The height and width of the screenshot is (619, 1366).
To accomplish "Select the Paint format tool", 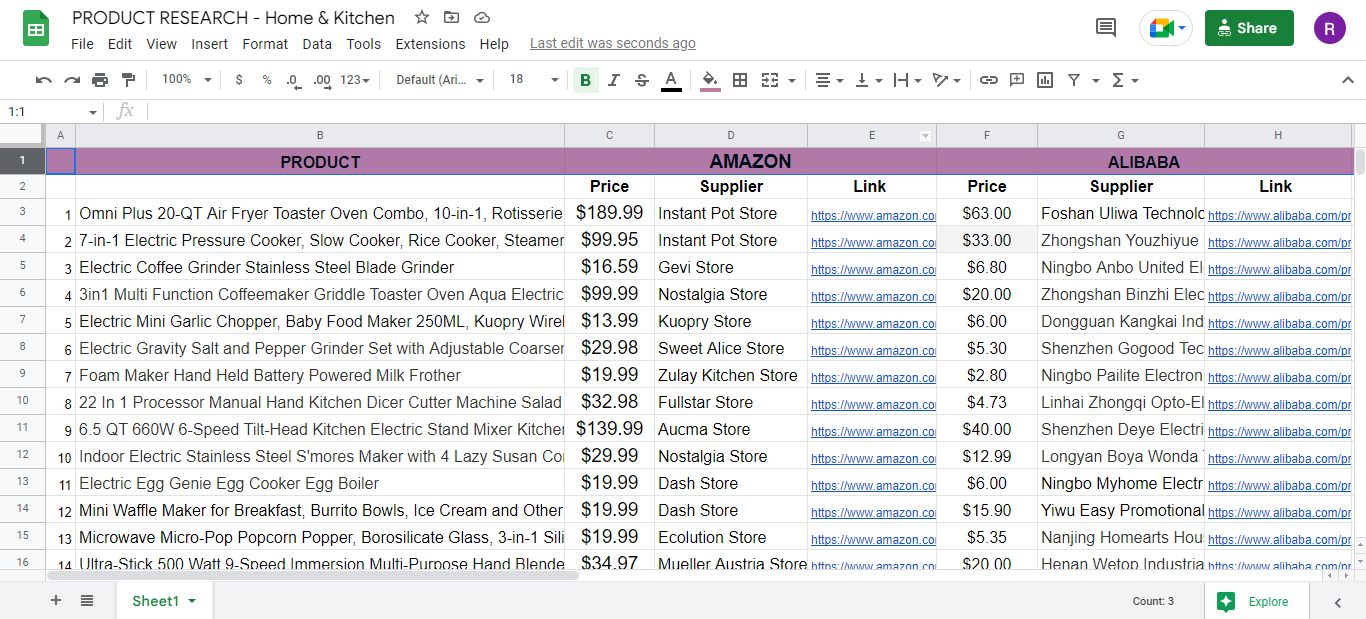I will click(x=127, y=79).
